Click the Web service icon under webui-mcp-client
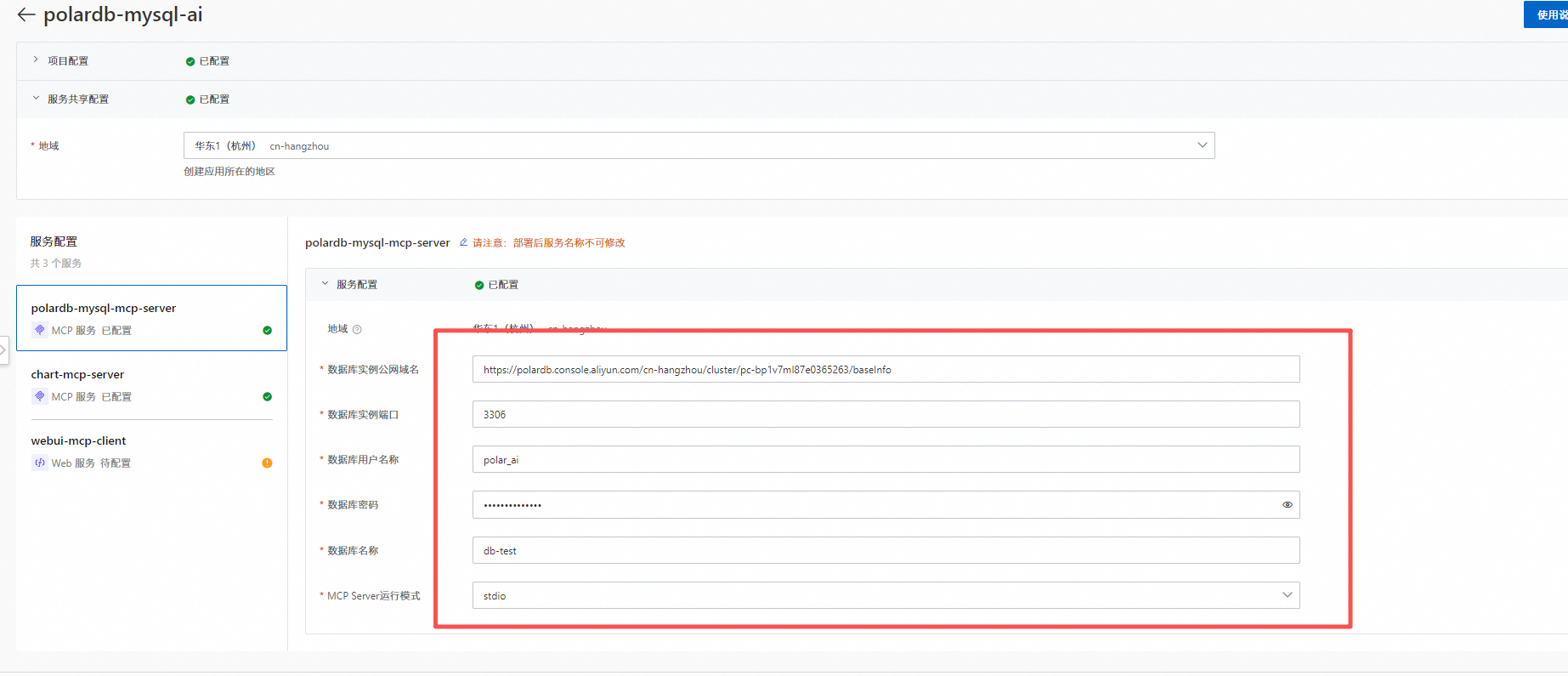Screen dimensions: 1568x676 (40, 463)
